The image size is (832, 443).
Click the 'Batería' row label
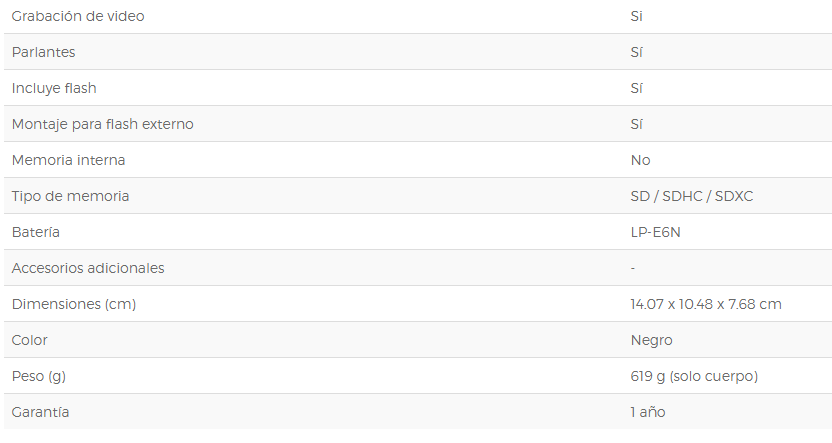tap(36, 232)
